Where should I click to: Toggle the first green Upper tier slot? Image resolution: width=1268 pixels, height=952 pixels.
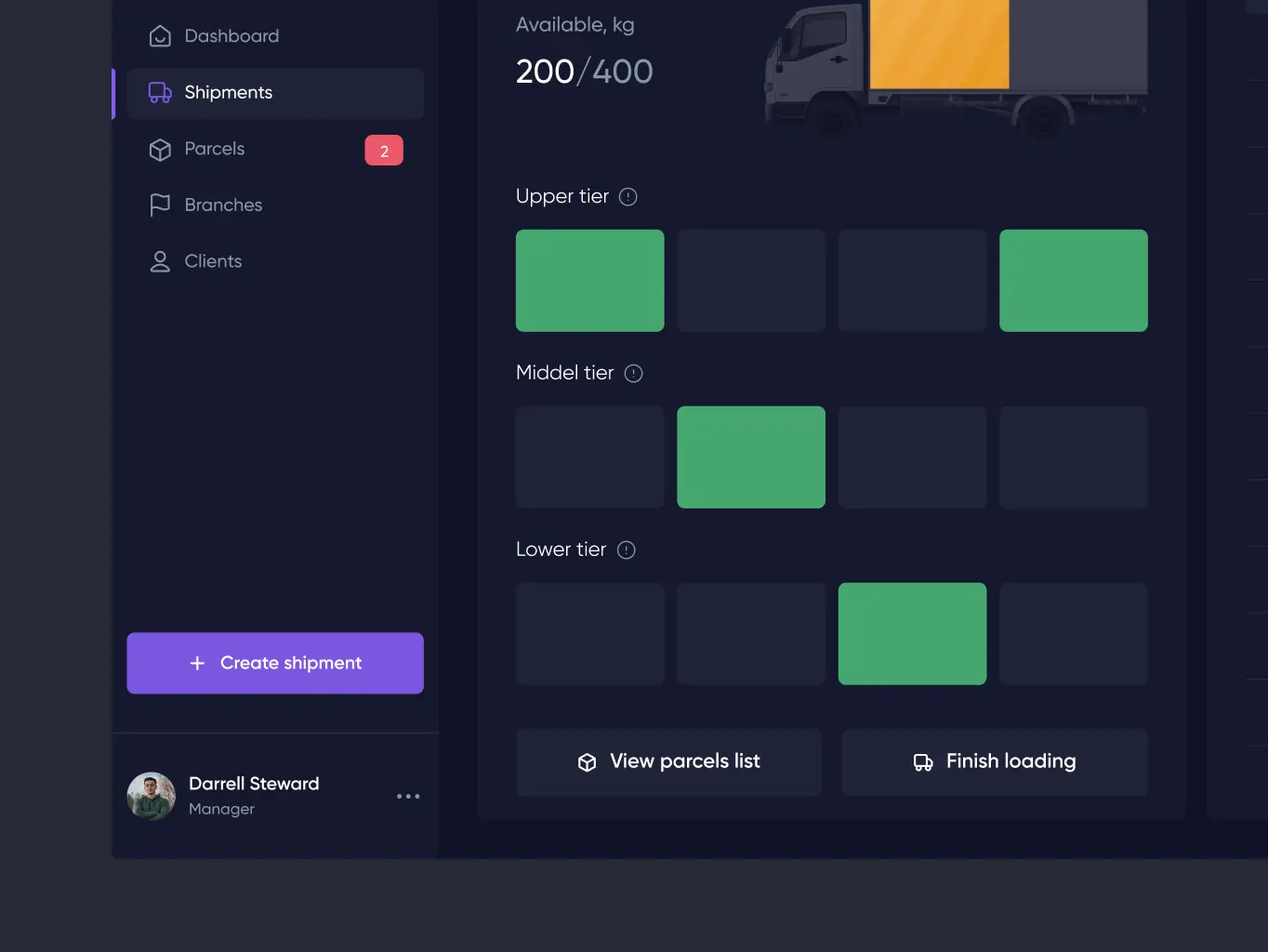coord(589,281)
